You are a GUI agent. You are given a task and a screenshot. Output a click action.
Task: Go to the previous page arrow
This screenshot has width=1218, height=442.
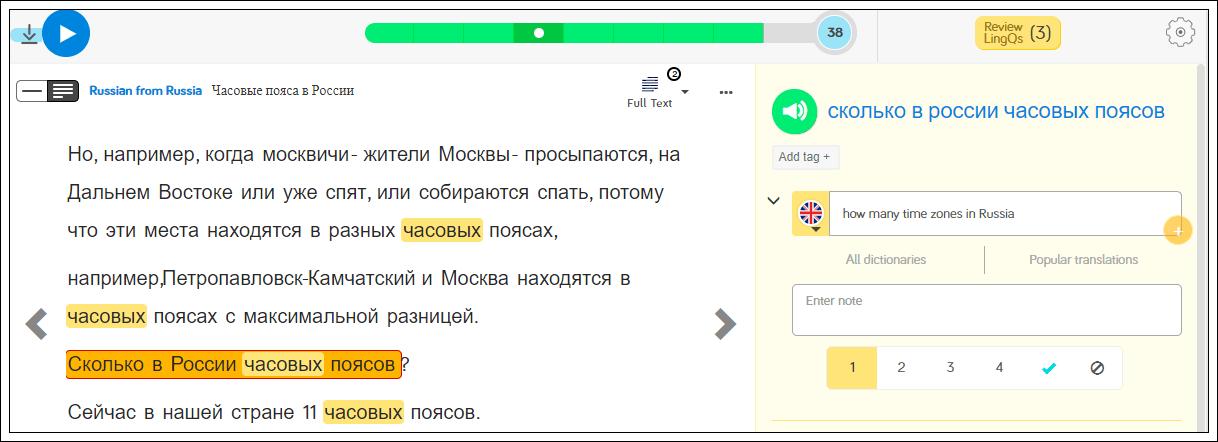37,323
